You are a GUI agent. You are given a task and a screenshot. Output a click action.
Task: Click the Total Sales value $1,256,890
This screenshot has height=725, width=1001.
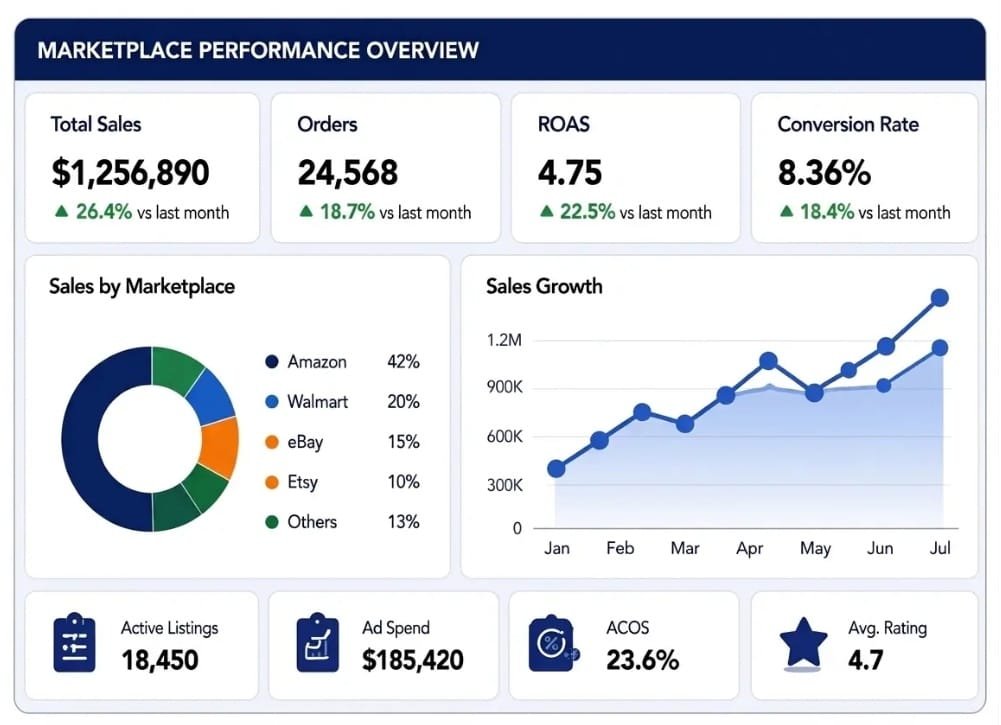click(130, 172)
